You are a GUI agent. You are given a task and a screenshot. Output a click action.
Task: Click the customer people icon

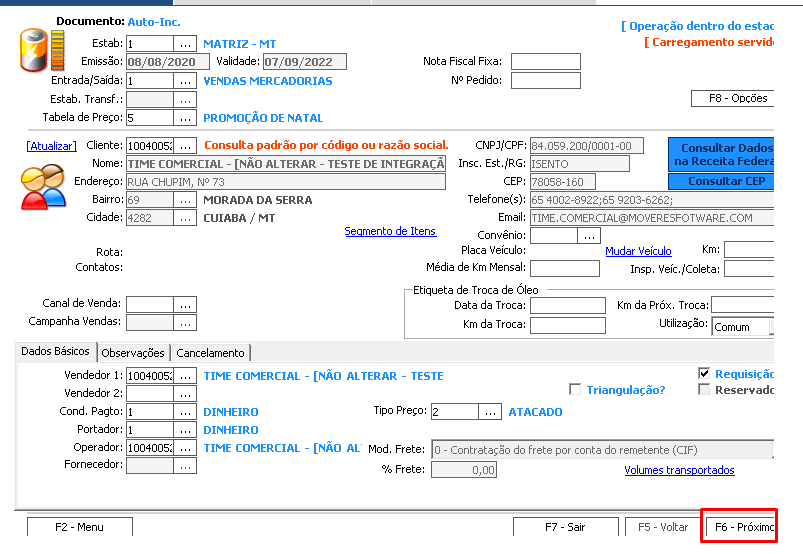pyautogui.click(x=44, y=187)
